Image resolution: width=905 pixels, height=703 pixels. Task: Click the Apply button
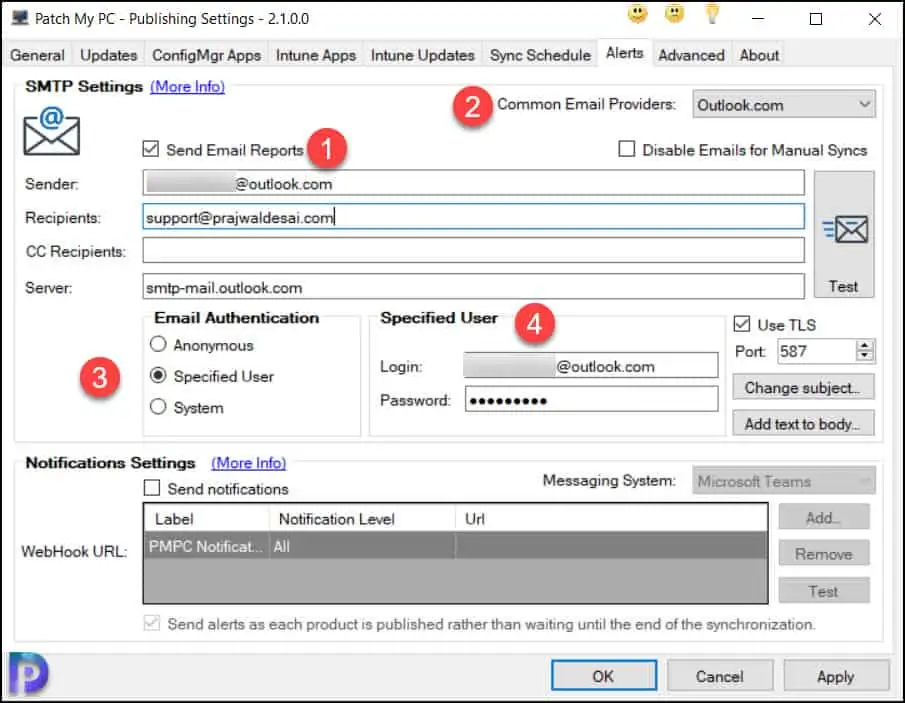tap(836, 676)
